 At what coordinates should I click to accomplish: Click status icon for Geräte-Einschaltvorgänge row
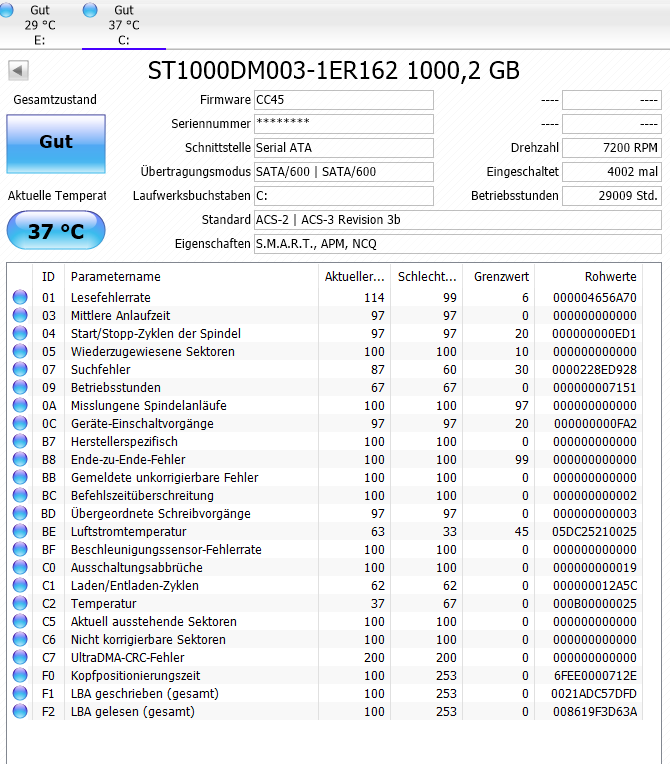[20, 423]
